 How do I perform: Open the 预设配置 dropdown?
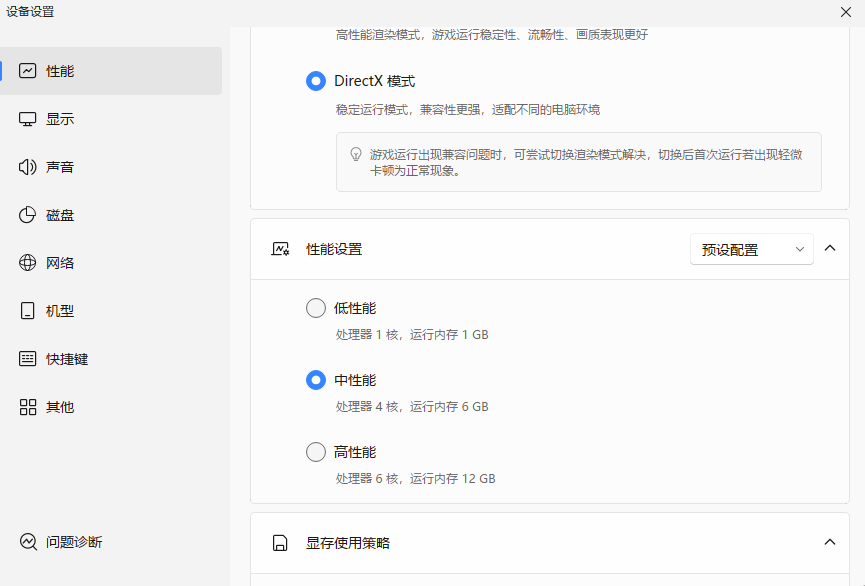click(x=751, y=249)
